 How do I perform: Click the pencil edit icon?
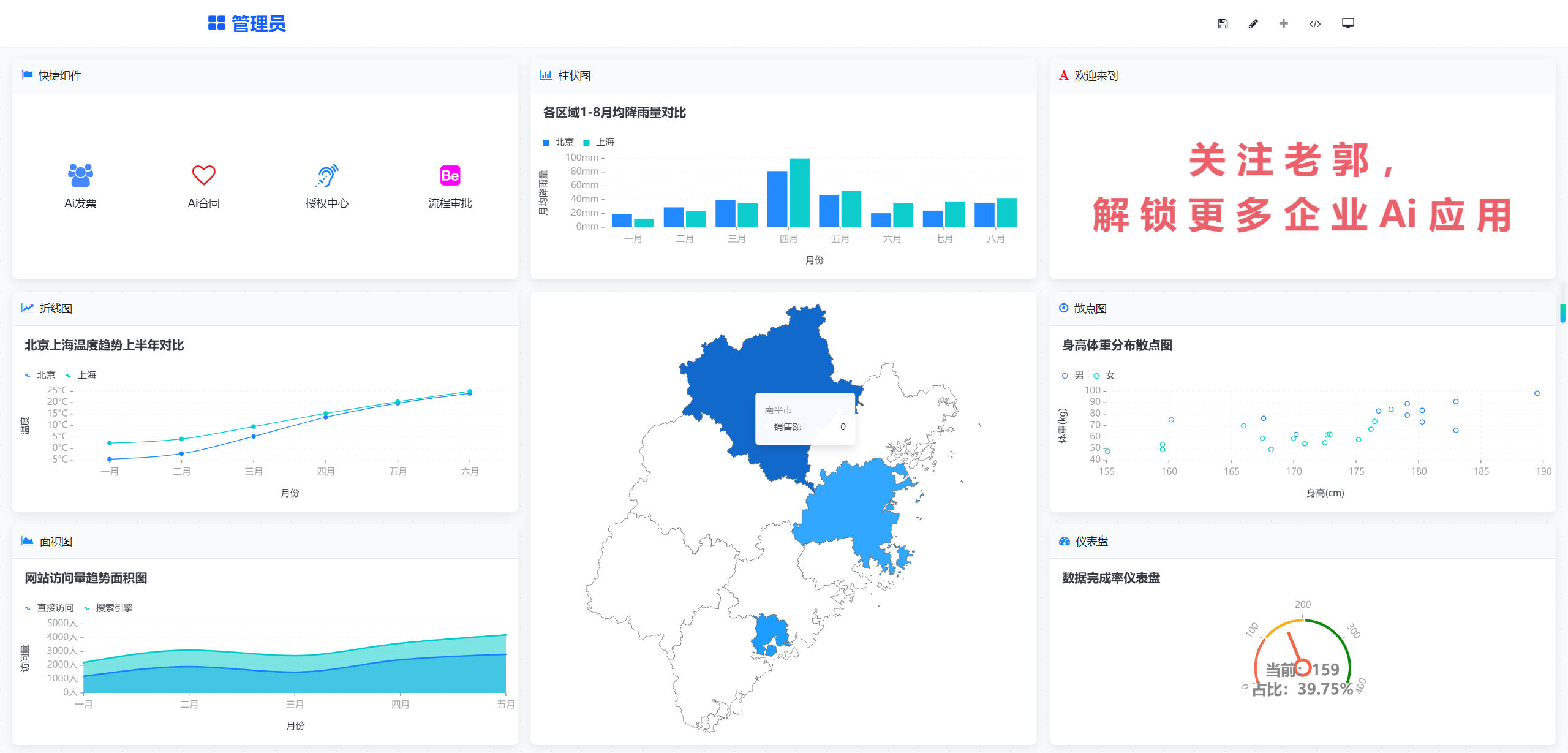(1253, 23)
